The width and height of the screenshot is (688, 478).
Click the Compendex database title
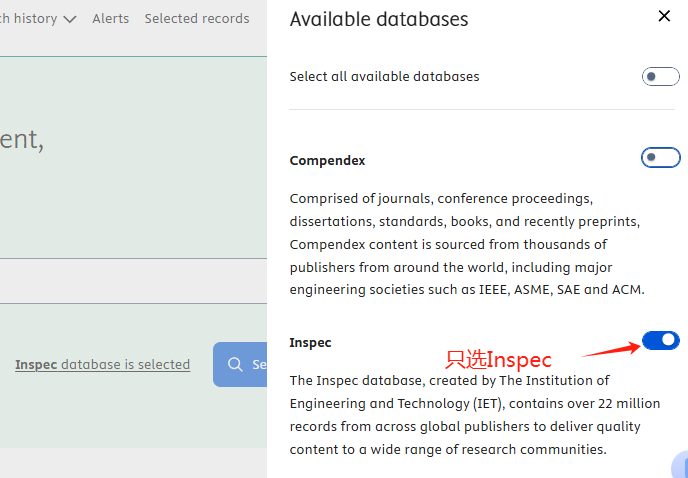coord(327,161)
